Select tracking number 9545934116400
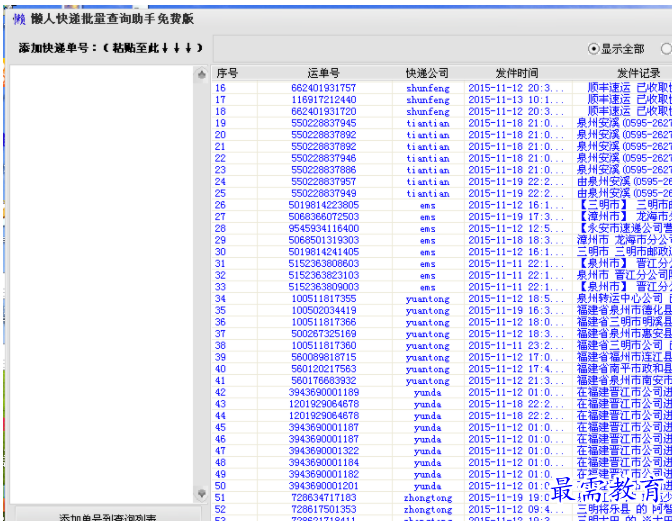 [324, 228]
